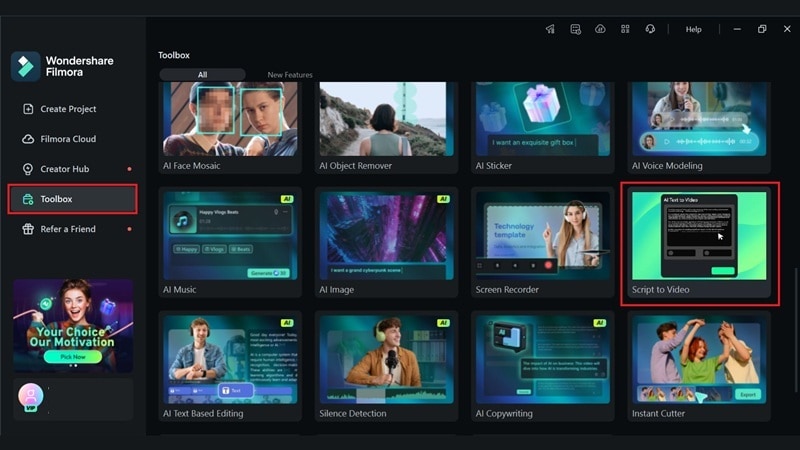This screenshot has width=800, height=450.
Task: Launch the Screen Recorder tool
Action: 543,242
